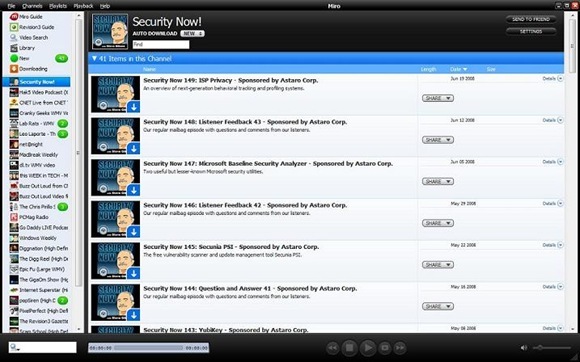Download Security Now 146 episode
The height and width of the screenshot is (362, 580).
pos(134,232)
